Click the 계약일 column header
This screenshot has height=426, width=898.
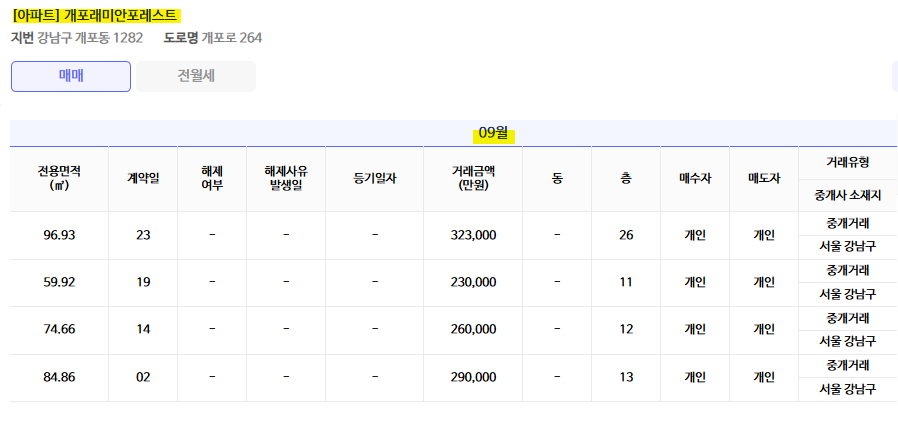click(143, 178)
